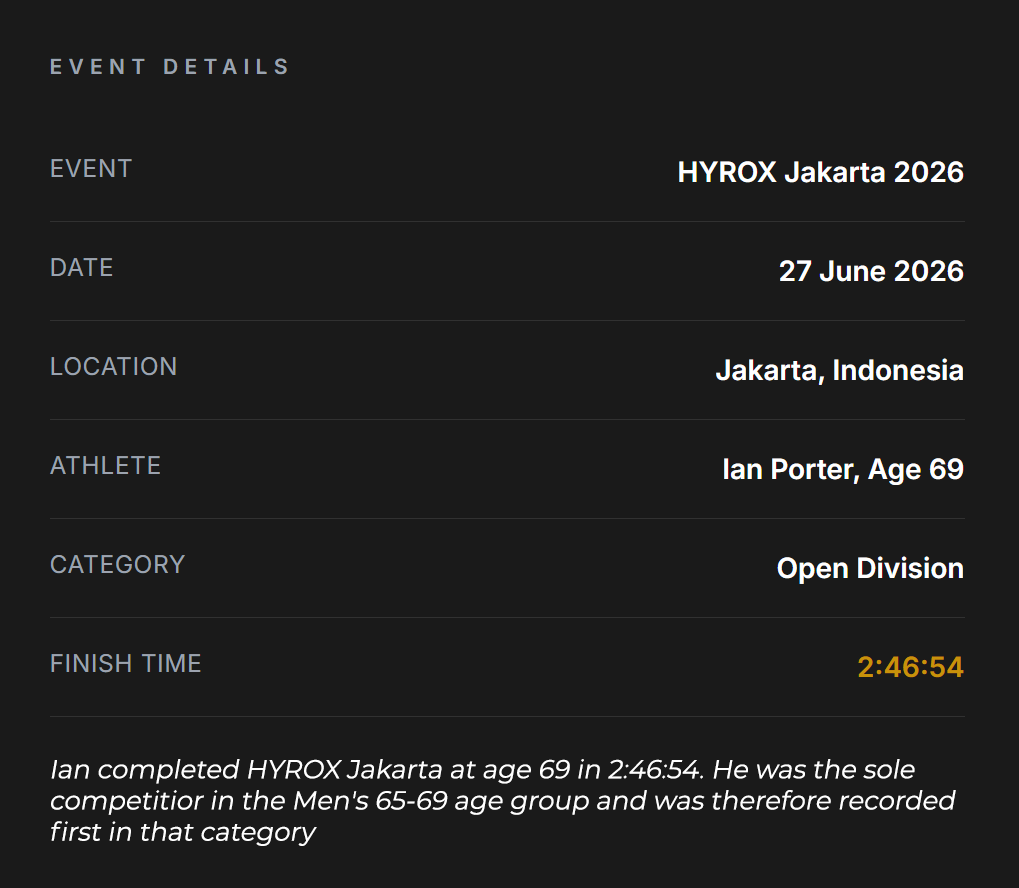The height and width of the screenshot is (888, 1019).
Task: Select the CATEGORY label
Action: [x=118, y=565]
